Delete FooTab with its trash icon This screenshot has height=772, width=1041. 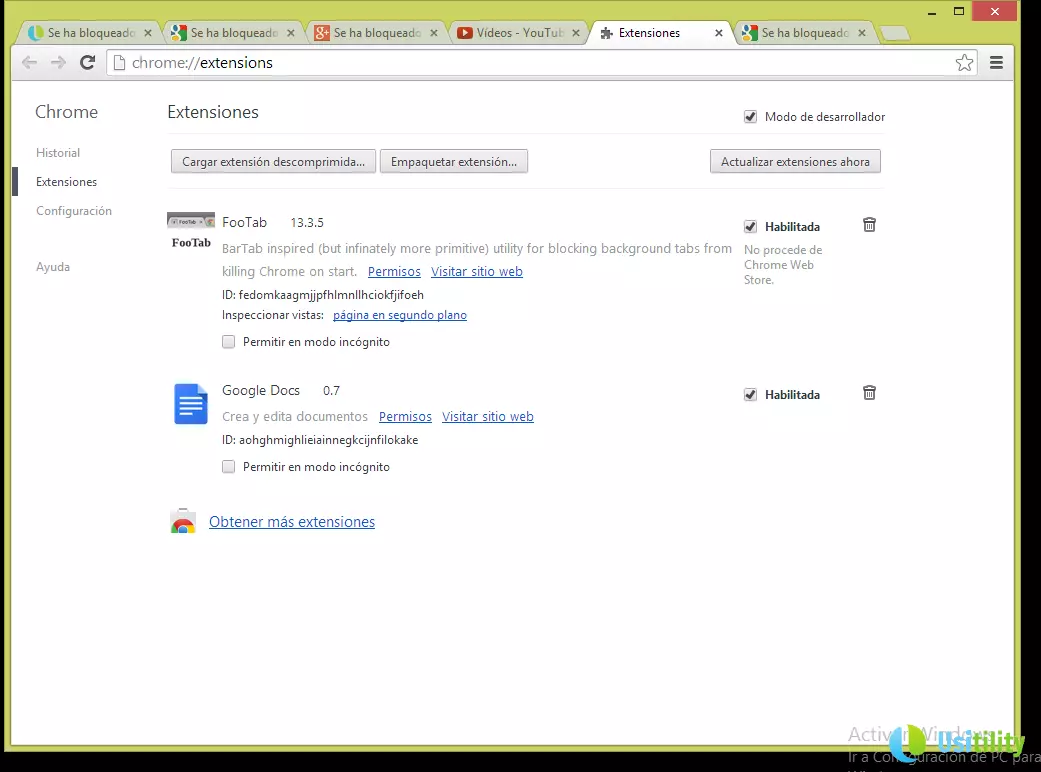coord(869,225)
